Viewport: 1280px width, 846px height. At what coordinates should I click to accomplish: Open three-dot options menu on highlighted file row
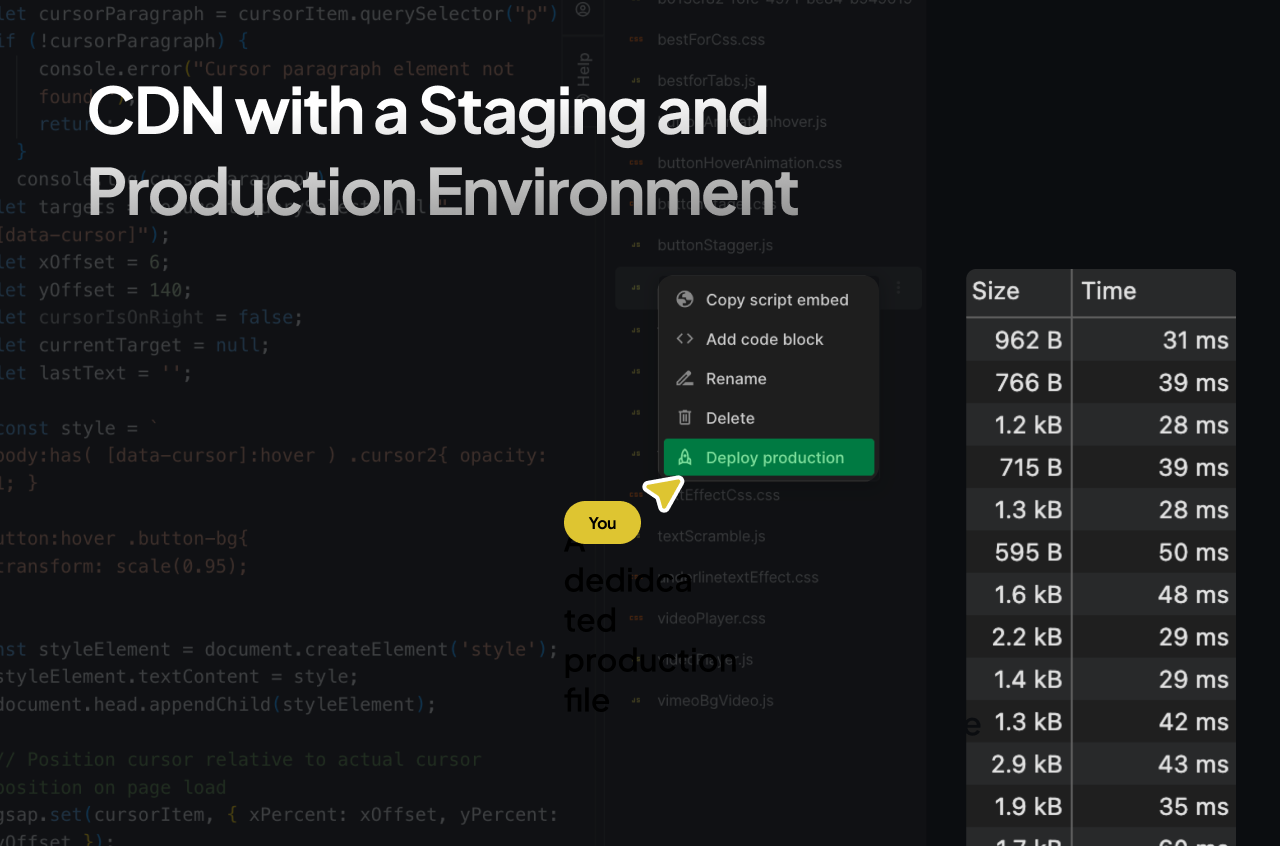(x=898, y=288)
